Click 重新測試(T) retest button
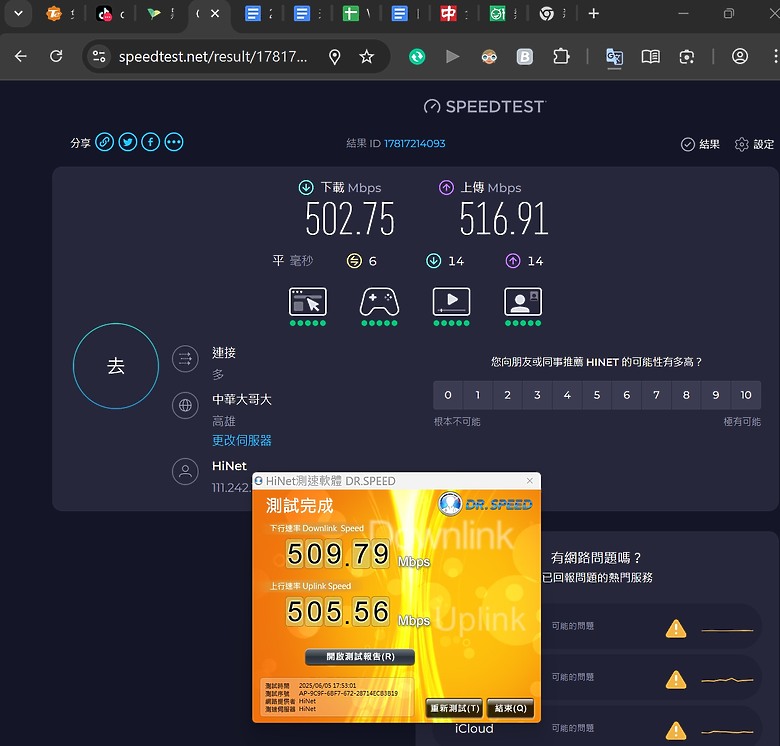This screenshot has width=780, height=746. point(455,708)
